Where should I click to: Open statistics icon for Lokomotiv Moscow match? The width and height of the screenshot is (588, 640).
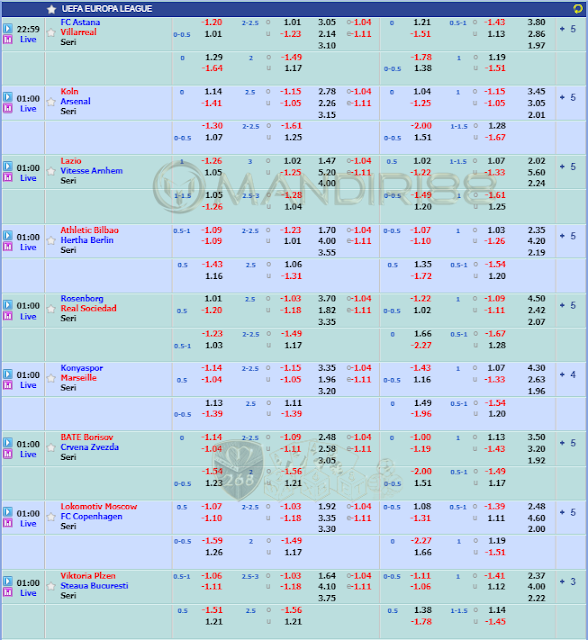tap(8, 523)
